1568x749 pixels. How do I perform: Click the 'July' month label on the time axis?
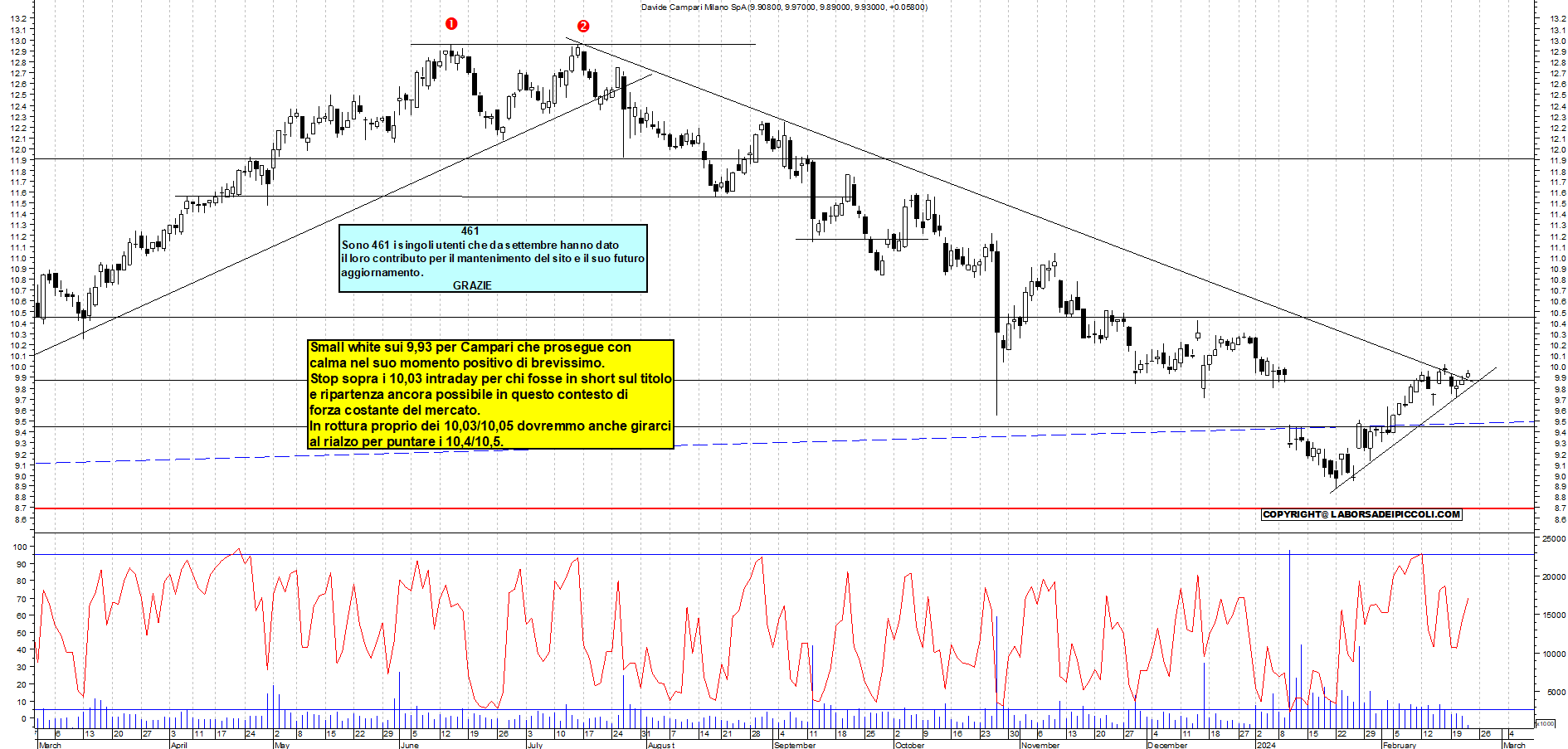[x=535, y=745]
